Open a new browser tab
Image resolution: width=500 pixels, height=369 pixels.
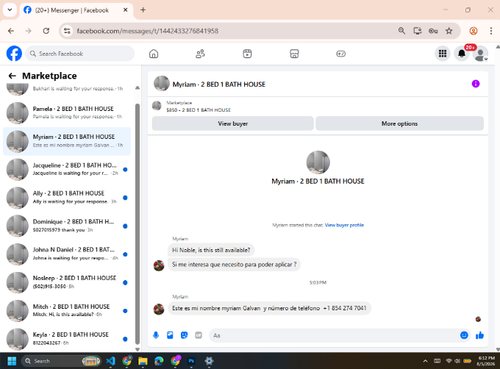(x=143, y=10)
